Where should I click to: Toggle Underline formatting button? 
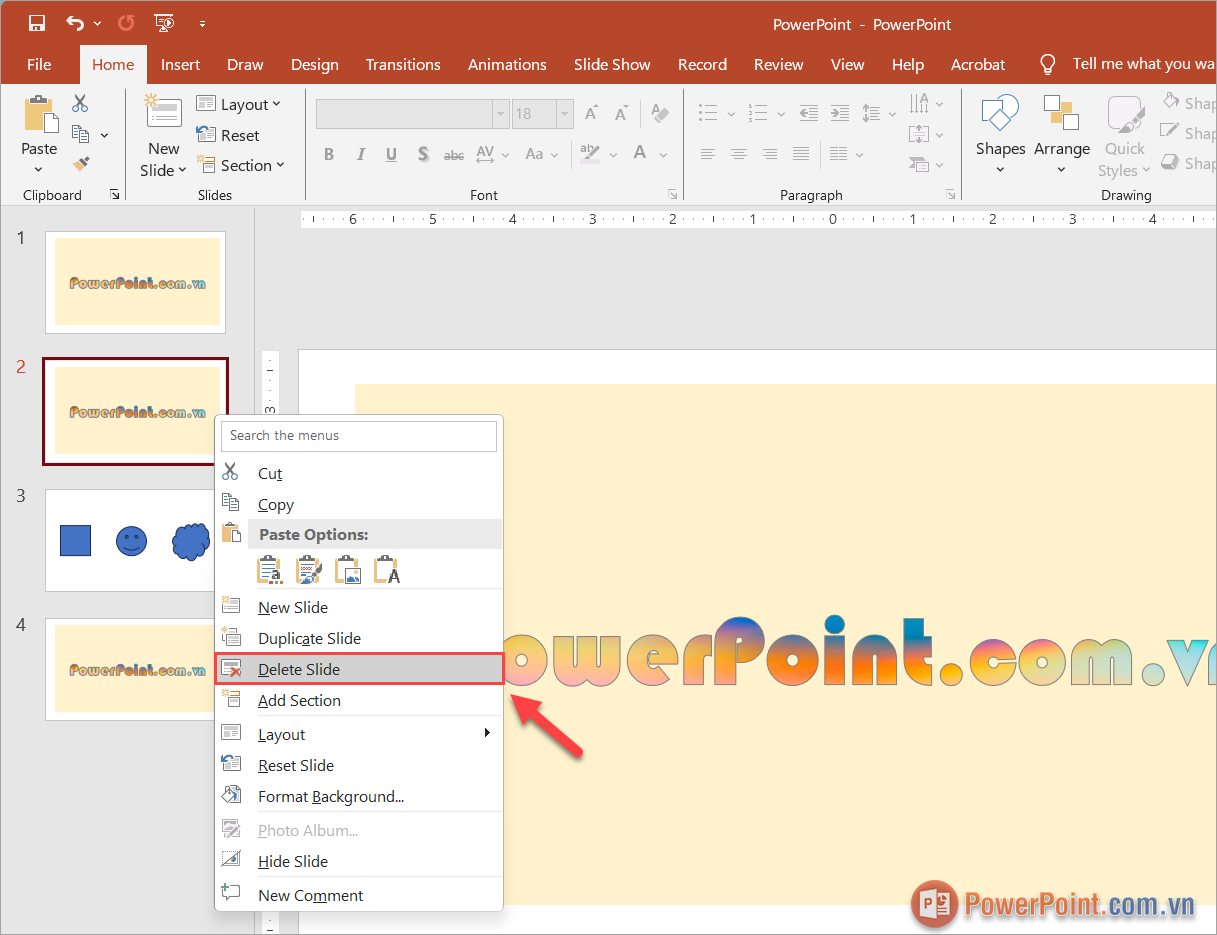(391, 154)
